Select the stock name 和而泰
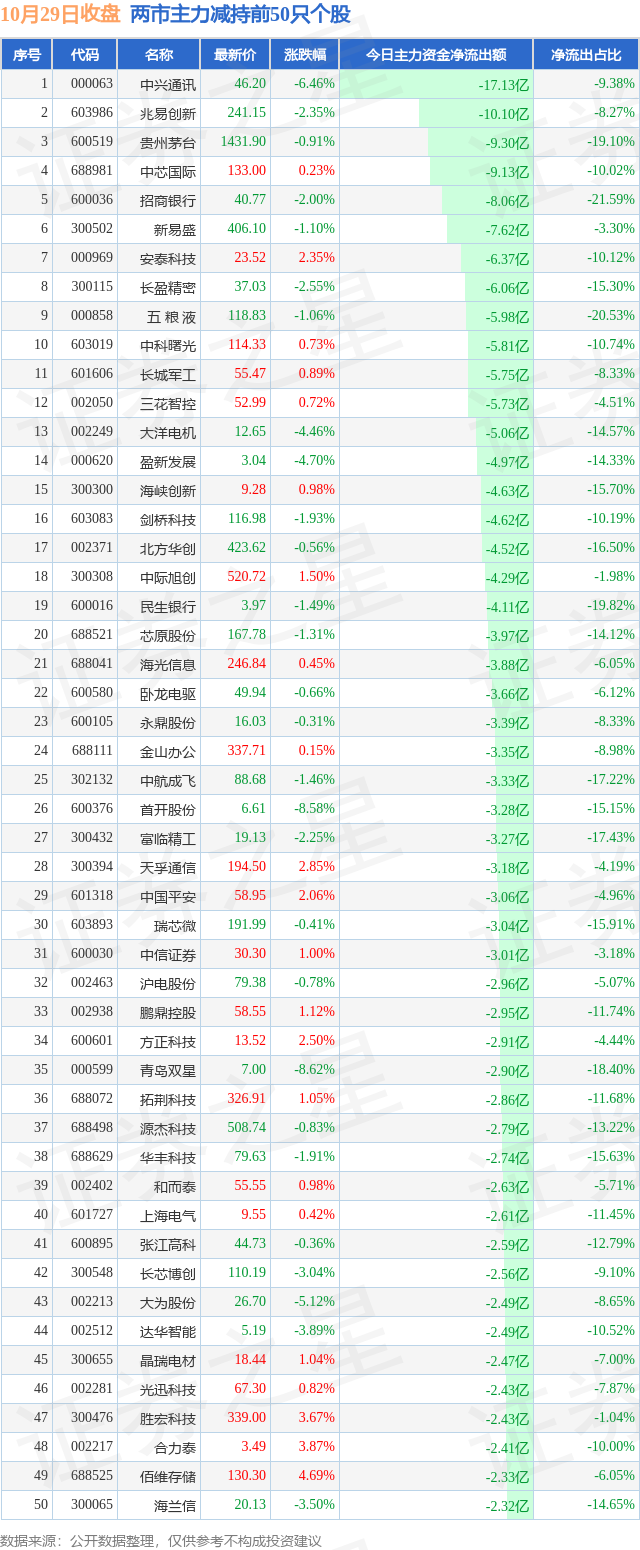 (175, 1187)
